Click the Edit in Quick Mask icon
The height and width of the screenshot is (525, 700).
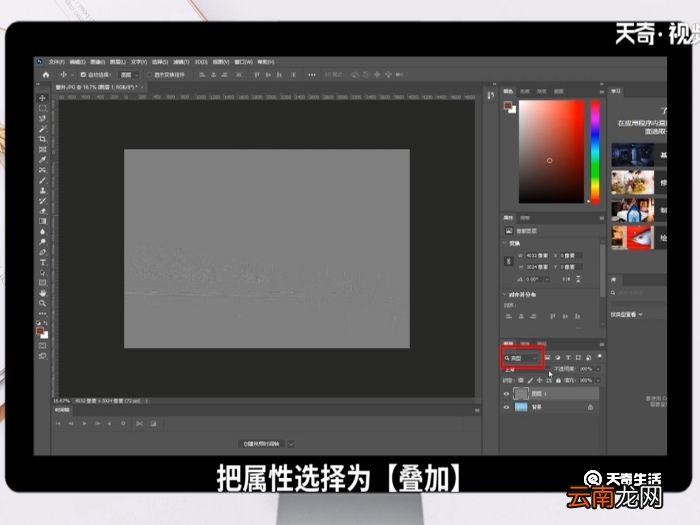[x=42, y=346]
